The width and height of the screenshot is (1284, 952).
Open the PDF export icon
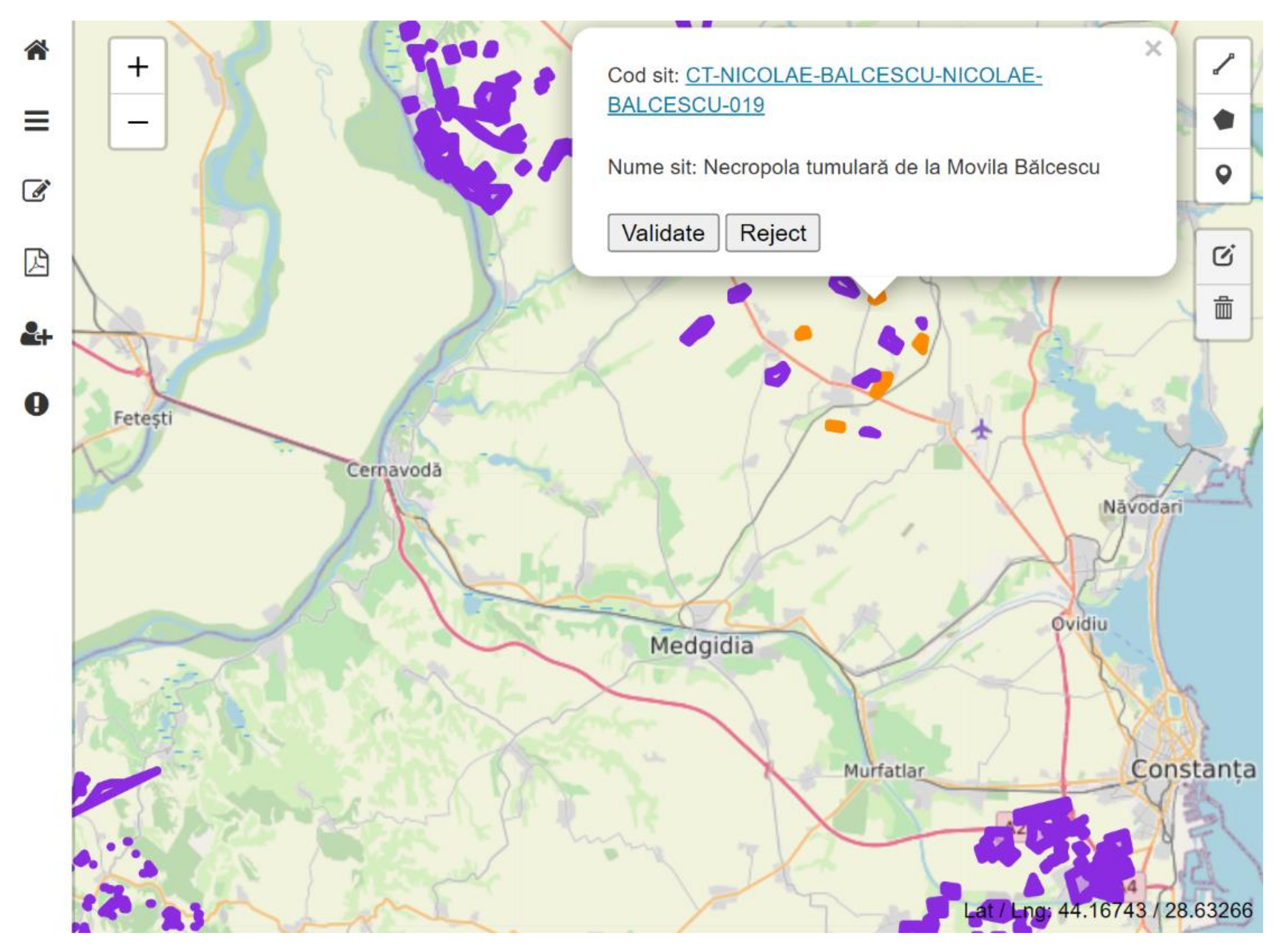point(36,263)
